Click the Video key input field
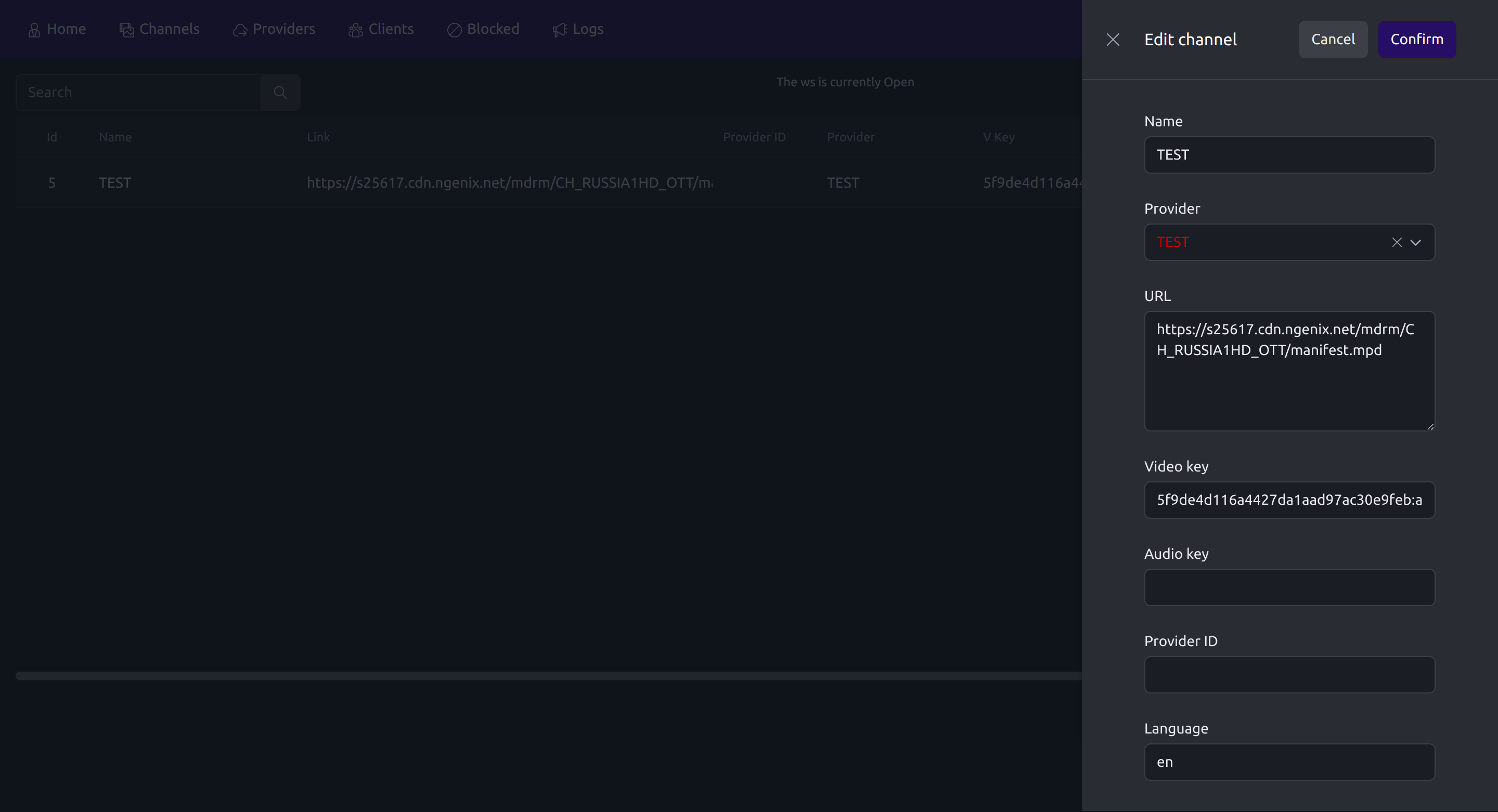Viewport: 1498px width, 812px height. [x=1289, y=500]
